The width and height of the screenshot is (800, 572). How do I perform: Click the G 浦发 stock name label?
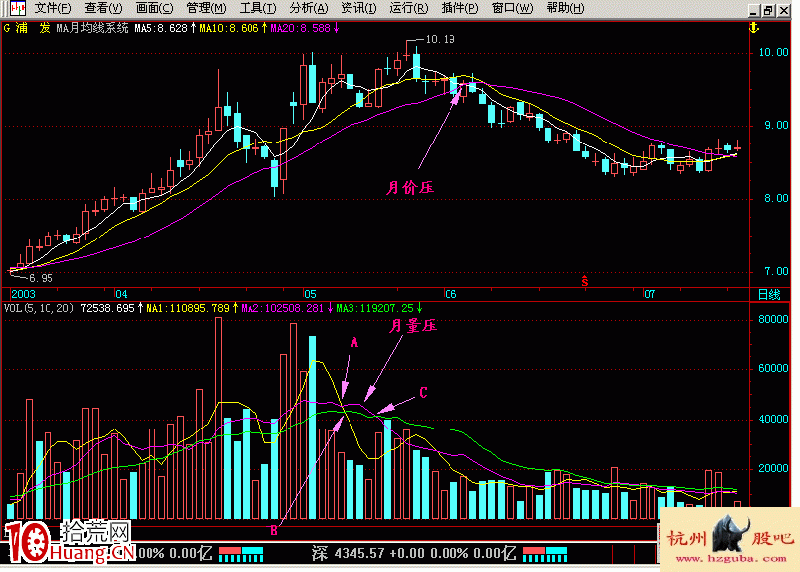coord(27,28)
